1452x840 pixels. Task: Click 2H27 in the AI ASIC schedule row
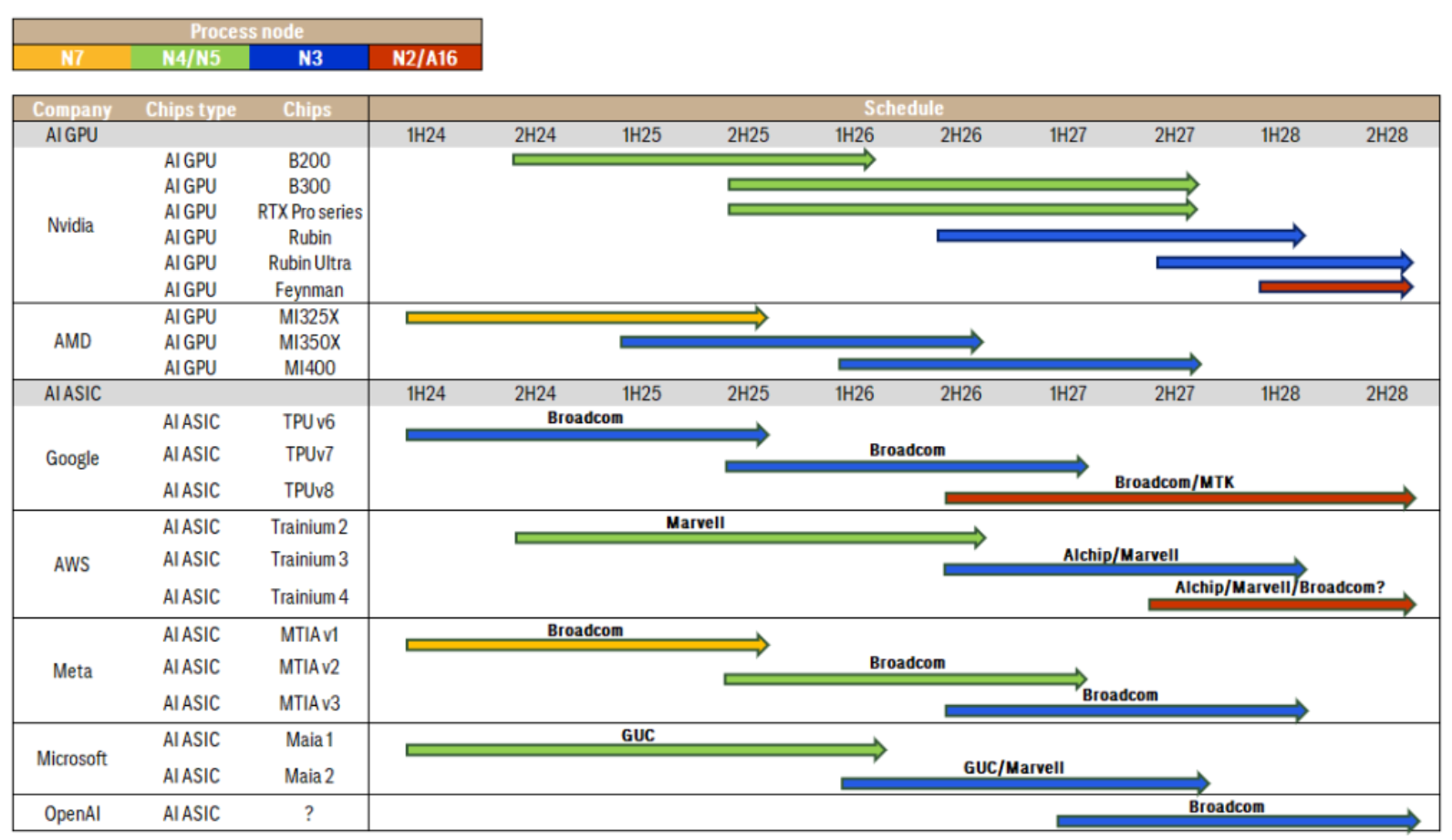pyautogui.click(x=1174, y=394)
